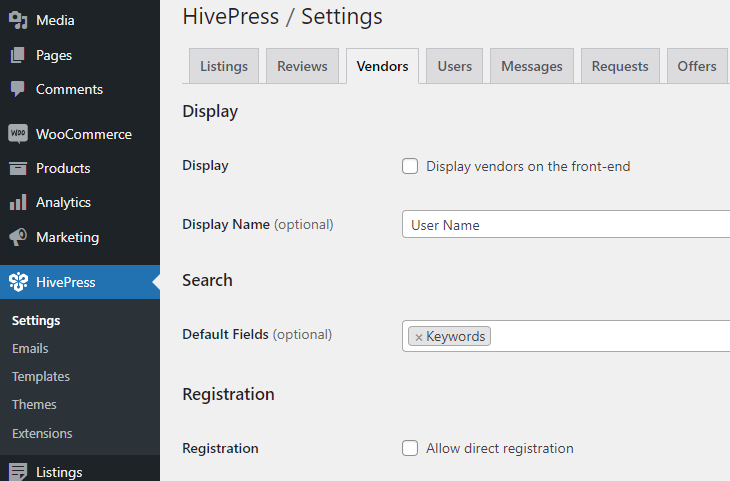Image resolution: width=730 pixels, height=481 pixels.
Task: Open the Display Name User Name dropdown
Action: tap(566, 224)
